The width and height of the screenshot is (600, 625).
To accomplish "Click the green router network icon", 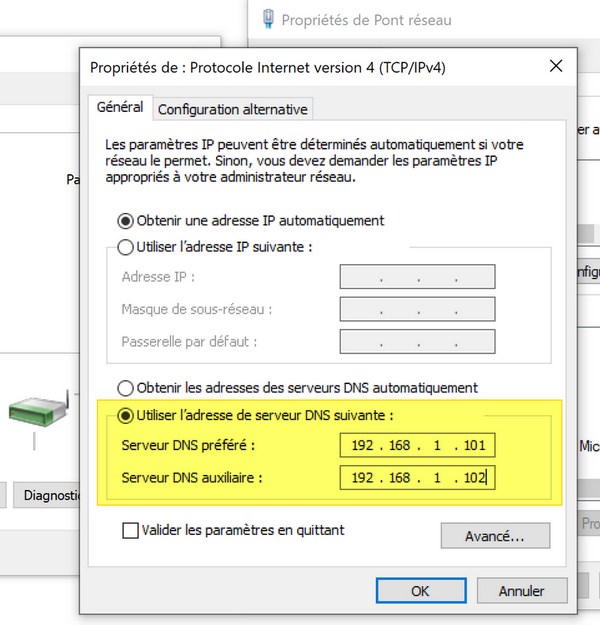I will coord(38,410).
